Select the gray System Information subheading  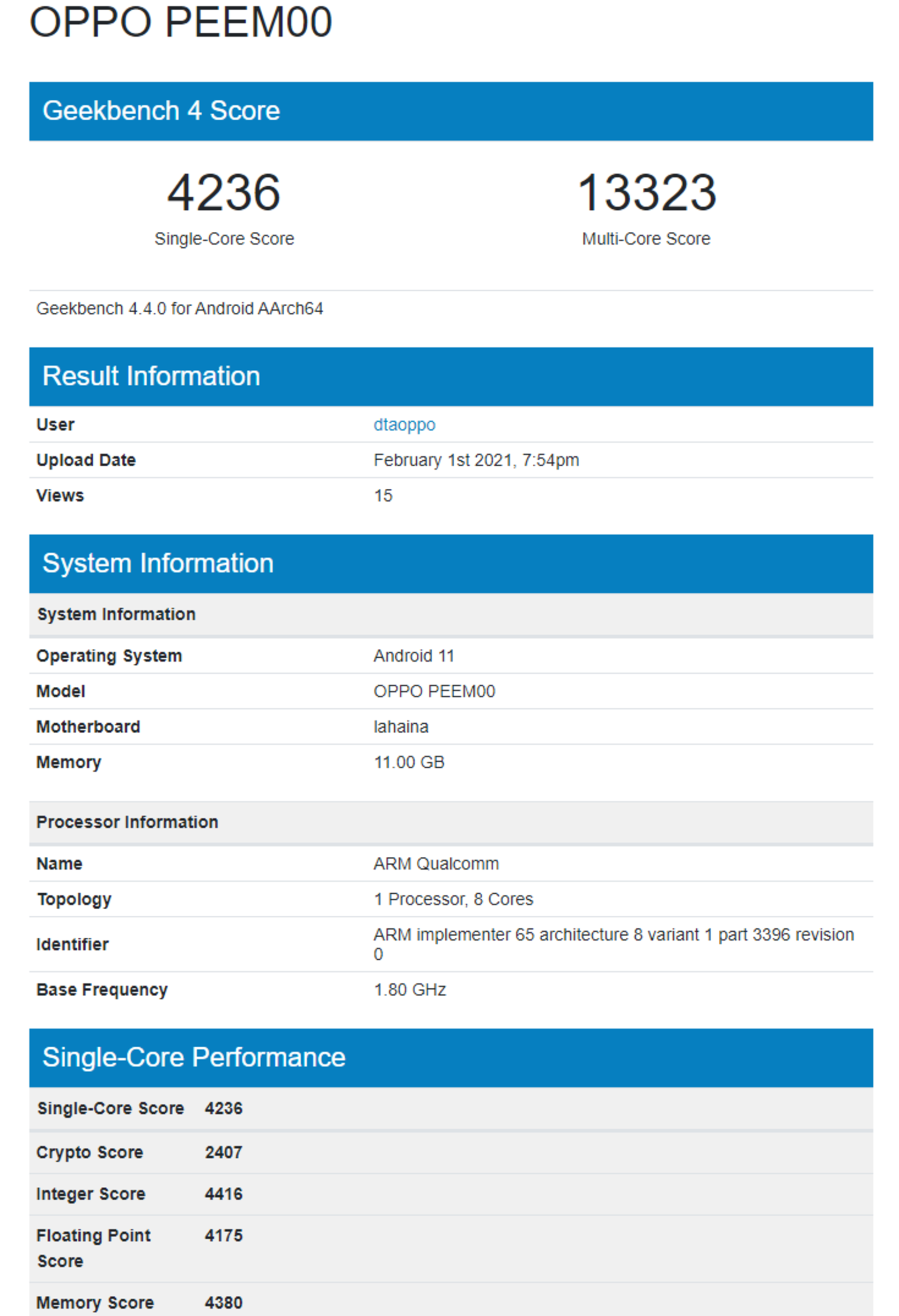pos(116,614)
